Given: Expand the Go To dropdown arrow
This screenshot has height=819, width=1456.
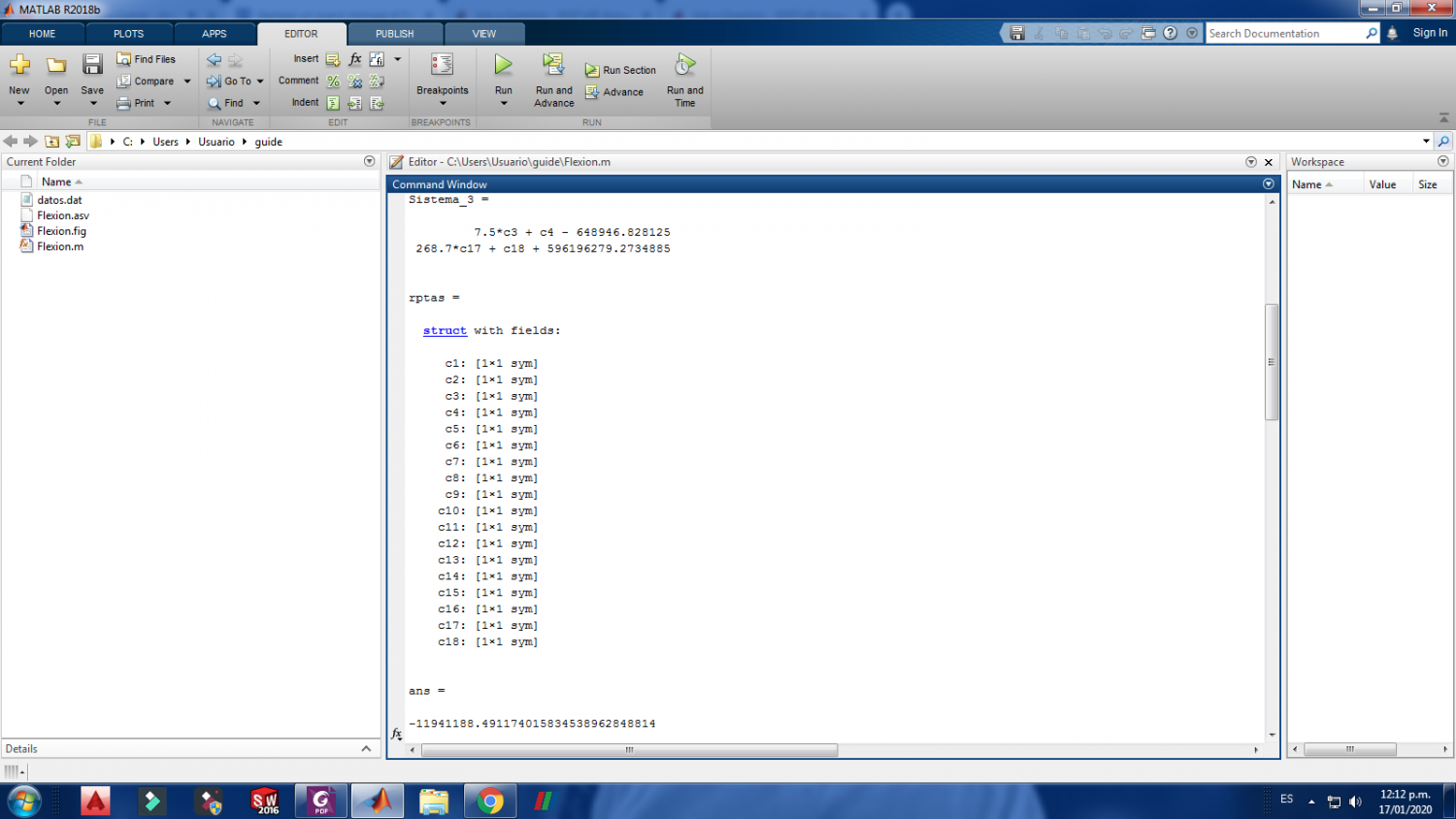Looking at the screenshot, I should (260, 82).
